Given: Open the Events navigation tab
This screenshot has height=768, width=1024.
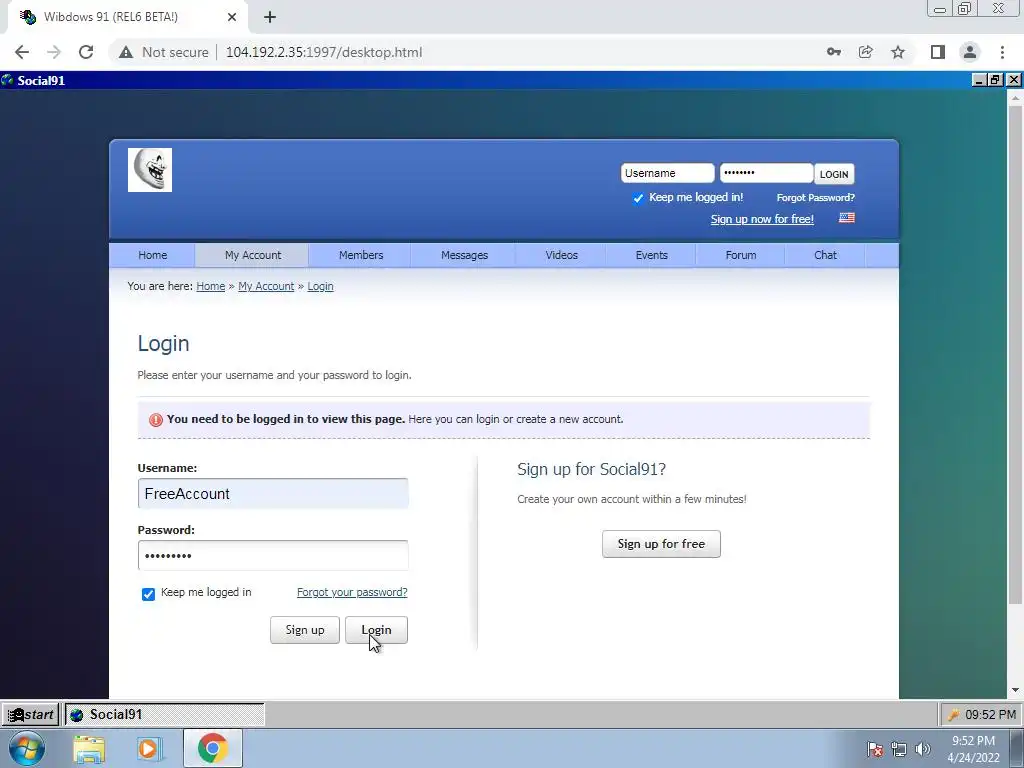Looking at the screenshot, I should (651, 255).
